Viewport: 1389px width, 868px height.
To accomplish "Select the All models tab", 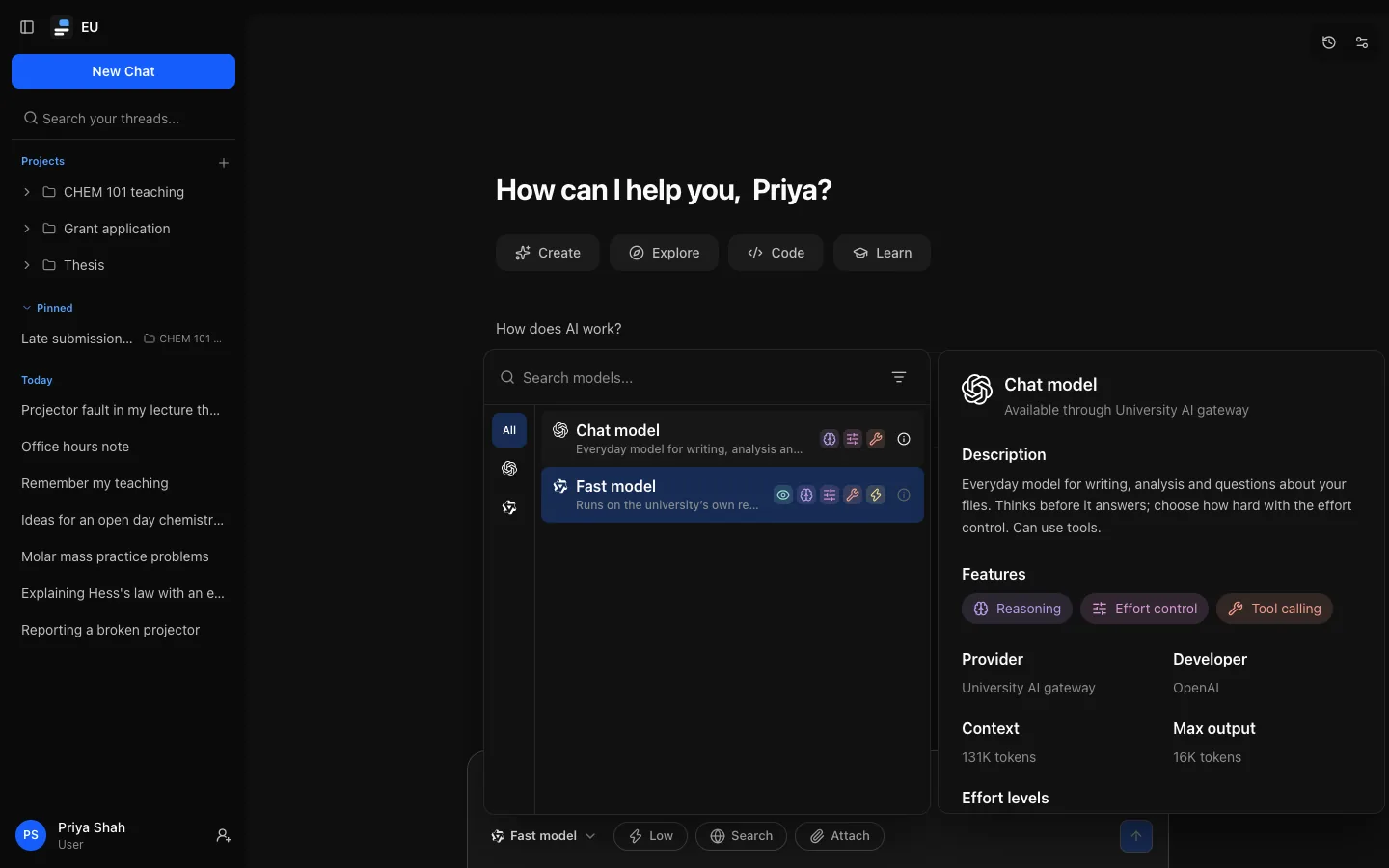I will coord(509,430).
